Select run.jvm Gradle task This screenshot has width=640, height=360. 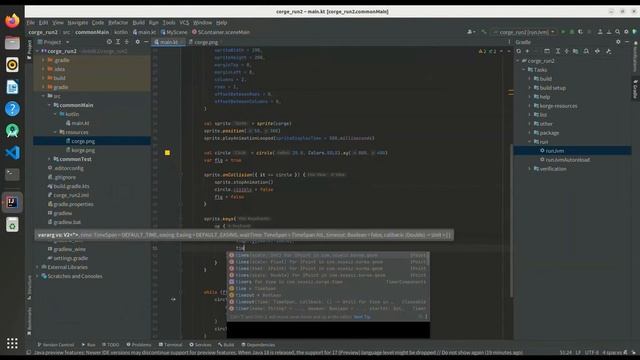[x=572, y=151]
